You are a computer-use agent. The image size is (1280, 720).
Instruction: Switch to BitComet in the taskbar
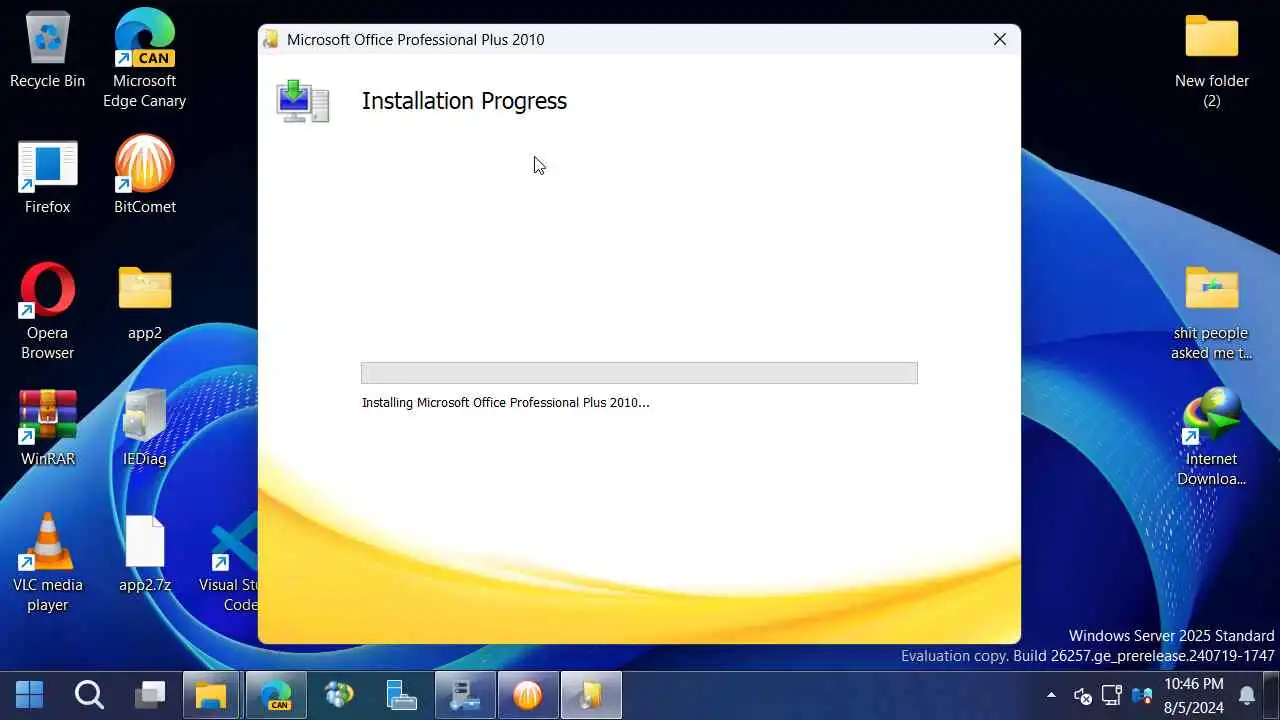tap(527, 694)
